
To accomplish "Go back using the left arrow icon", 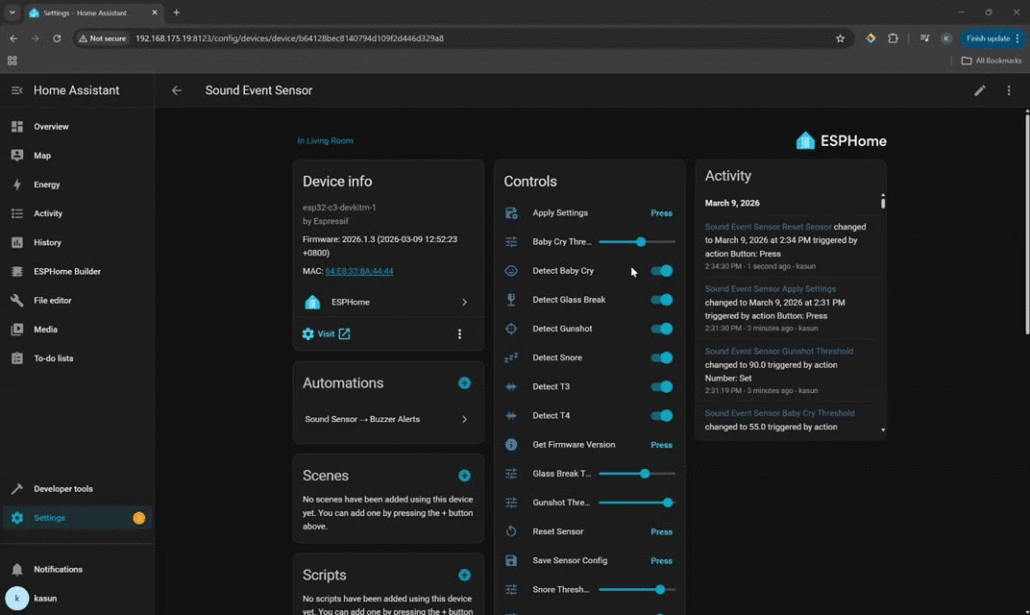I will click(x=177, y=90).
